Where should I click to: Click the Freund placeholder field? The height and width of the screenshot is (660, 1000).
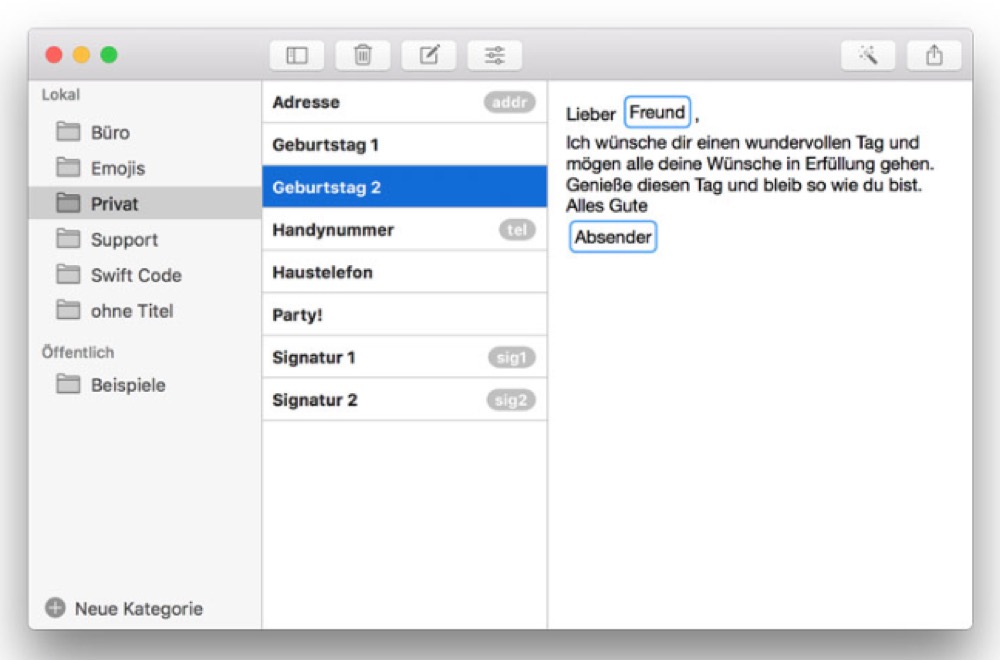click(x=657, y=113)
